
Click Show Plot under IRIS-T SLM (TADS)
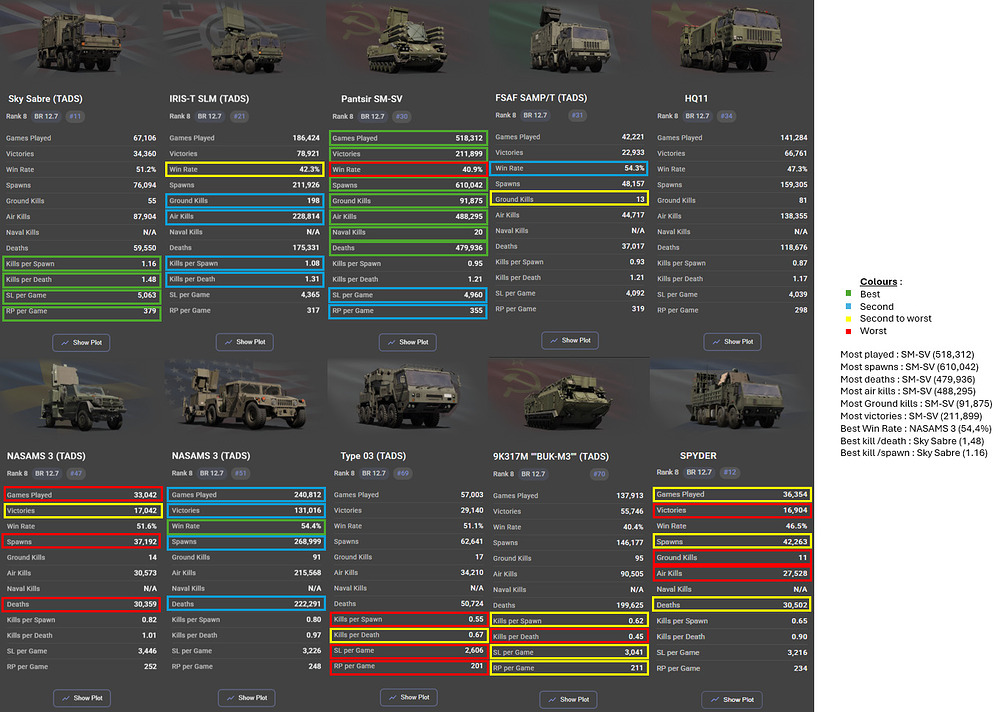(x=244, y=342)
